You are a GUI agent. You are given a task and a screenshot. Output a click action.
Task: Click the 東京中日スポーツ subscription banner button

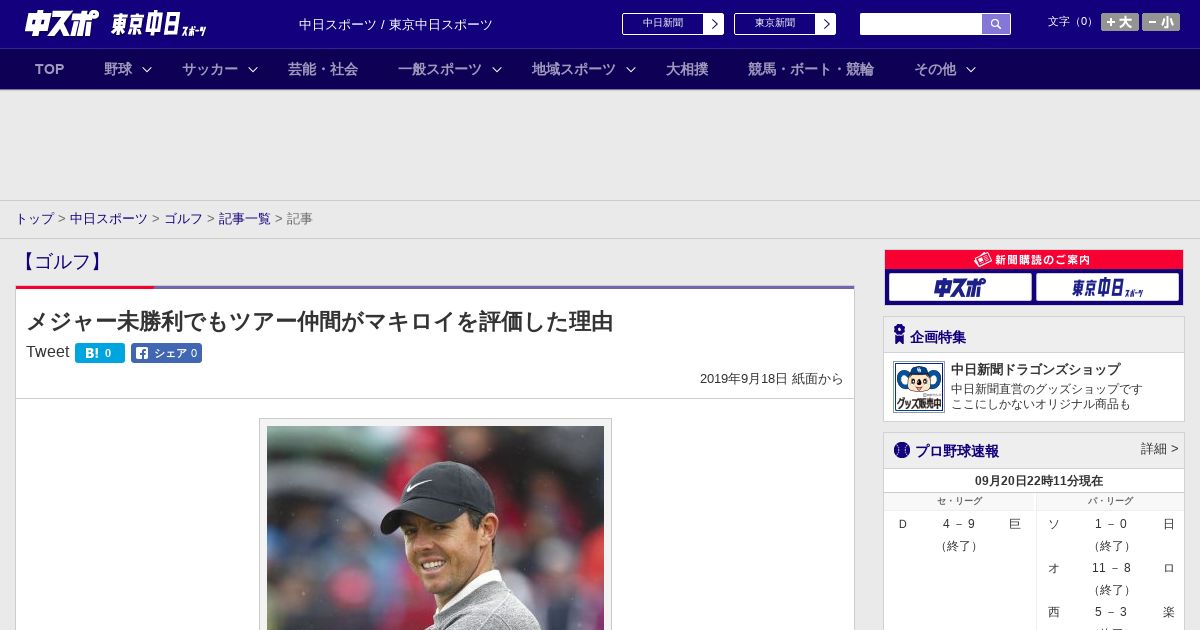(x=1107, y=287)
